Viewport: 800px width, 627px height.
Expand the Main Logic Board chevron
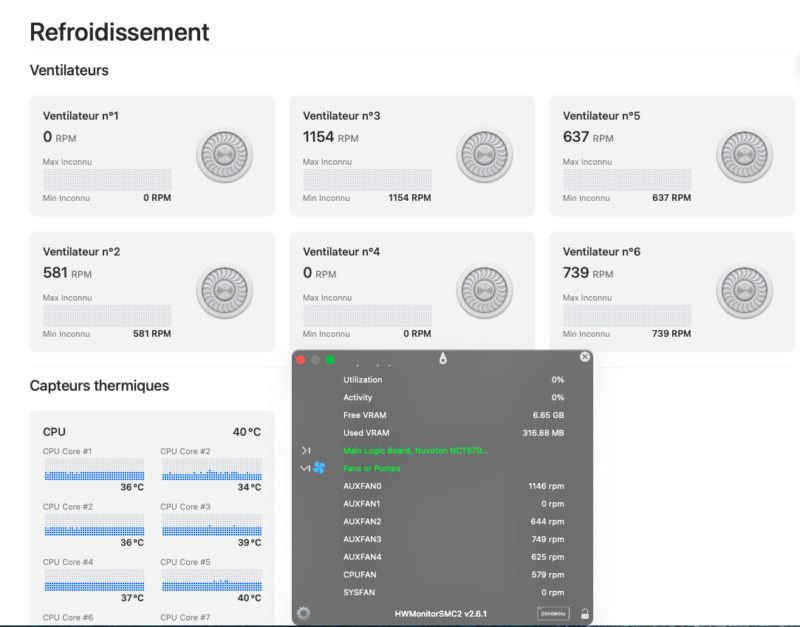(306, 450)
